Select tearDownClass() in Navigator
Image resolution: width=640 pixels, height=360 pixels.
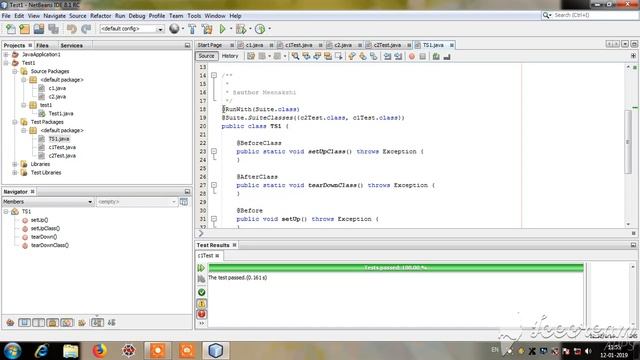click(x=50, y=245)
